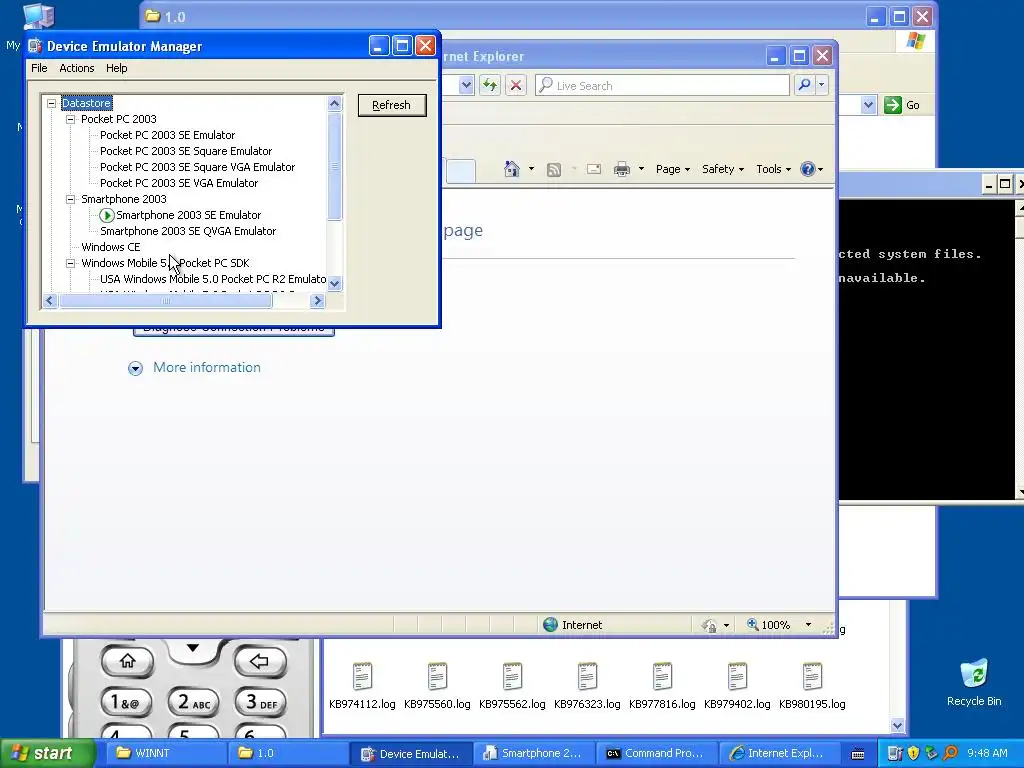Open the Print dropdown arrow
This screenshot has height=768, width=1024.
641,169
